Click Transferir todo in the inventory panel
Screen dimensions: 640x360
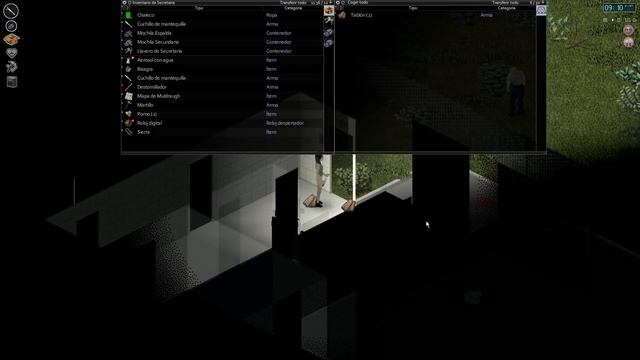[293, 2]
